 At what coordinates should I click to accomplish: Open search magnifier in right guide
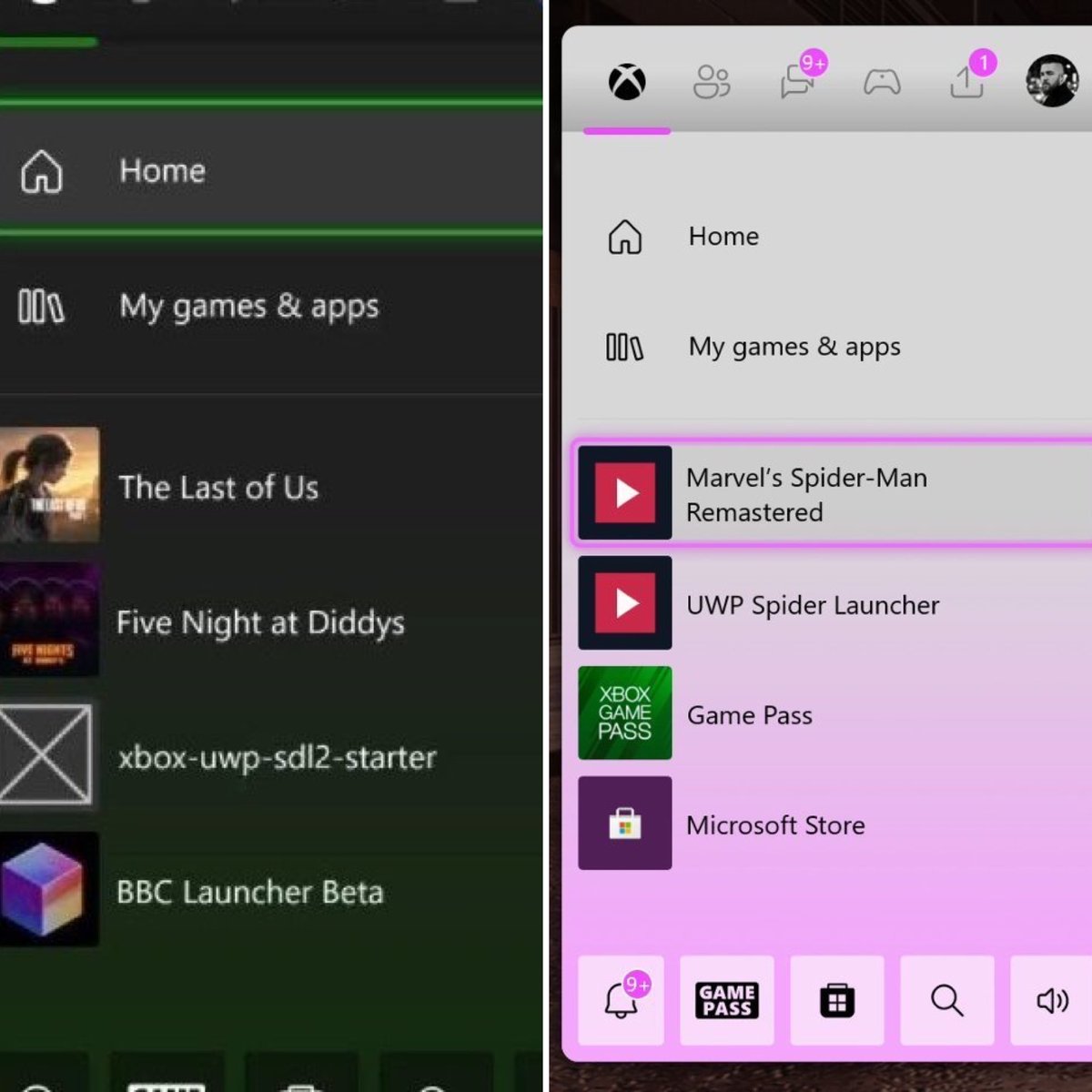947,1000
